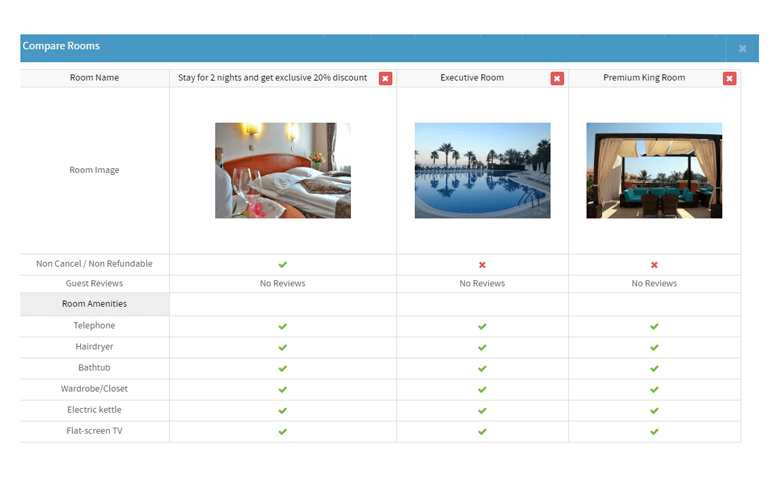
Task: Click Executive Room's red non-refundable cross
Action: pos(482,265)
